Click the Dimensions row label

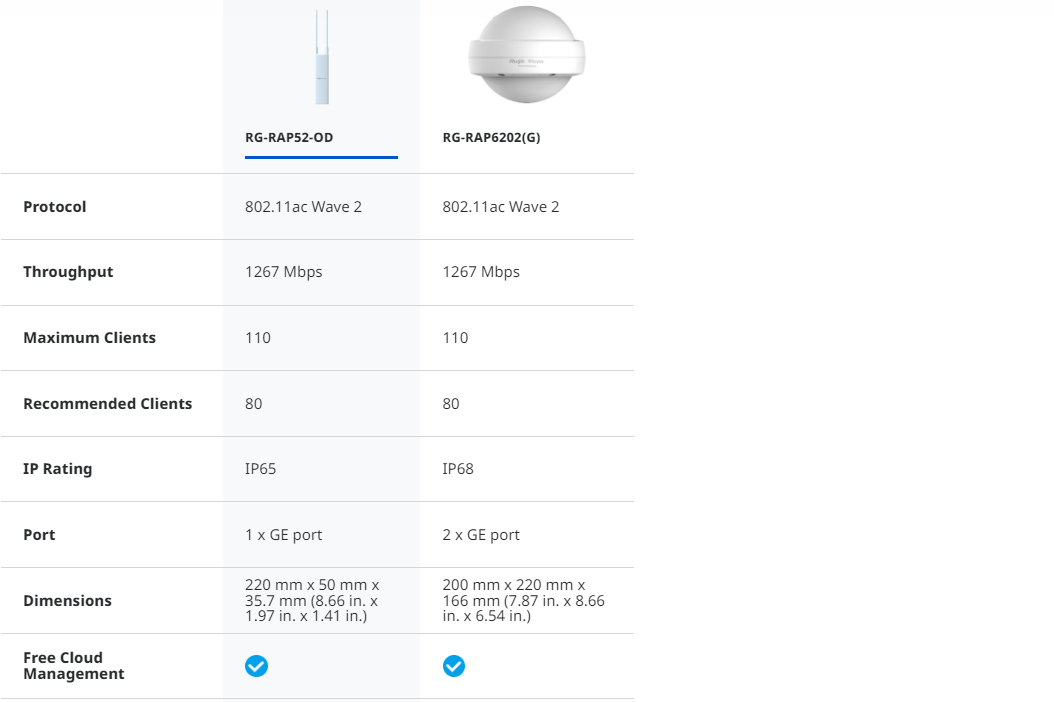[67, 601]
